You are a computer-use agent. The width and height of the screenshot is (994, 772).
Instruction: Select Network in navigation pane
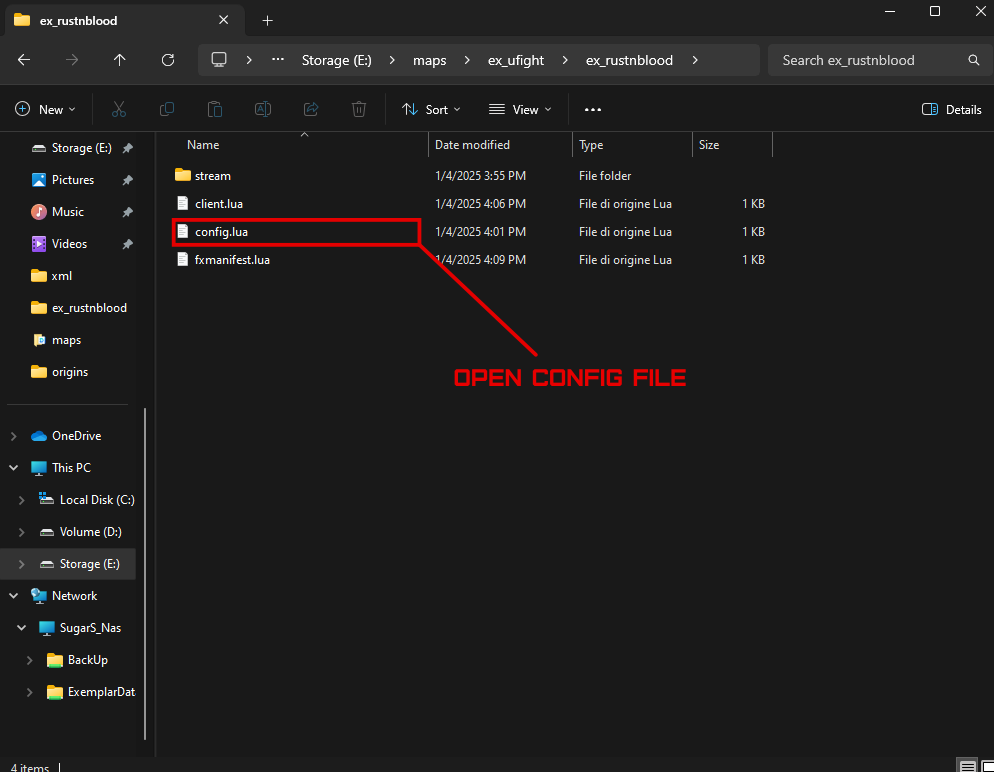[65, 596]
